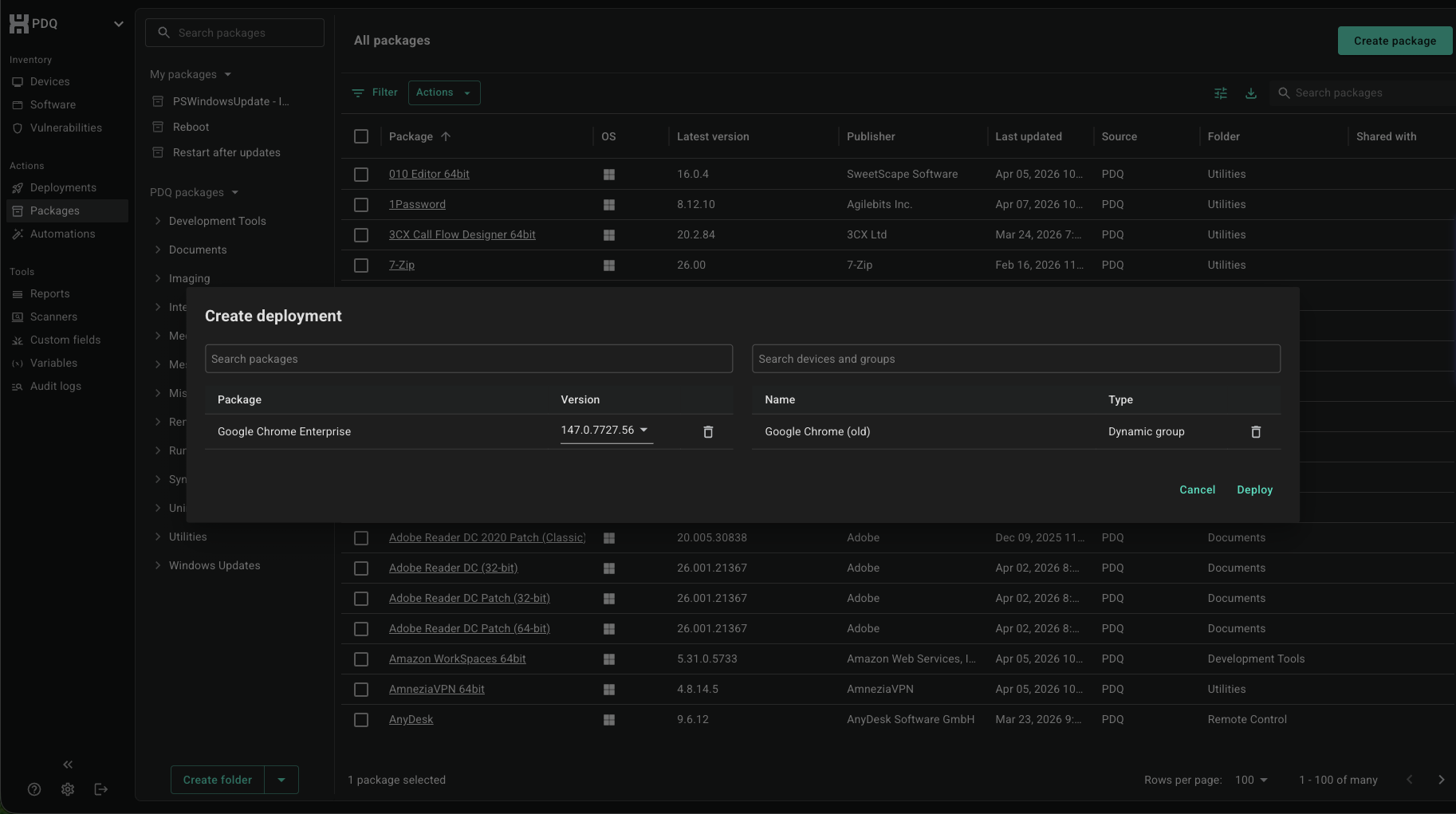
Task: Check the 1Password package checkbox
Action: coord(361,205)
